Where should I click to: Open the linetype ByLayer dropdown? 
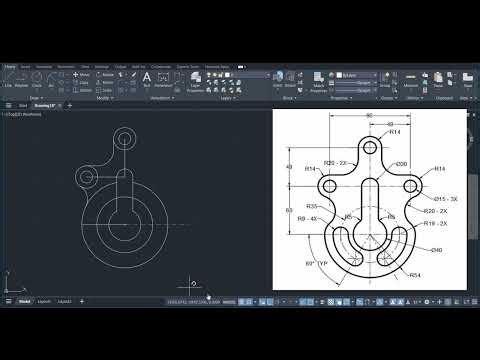pyautogui.click(x=356, y=90)
